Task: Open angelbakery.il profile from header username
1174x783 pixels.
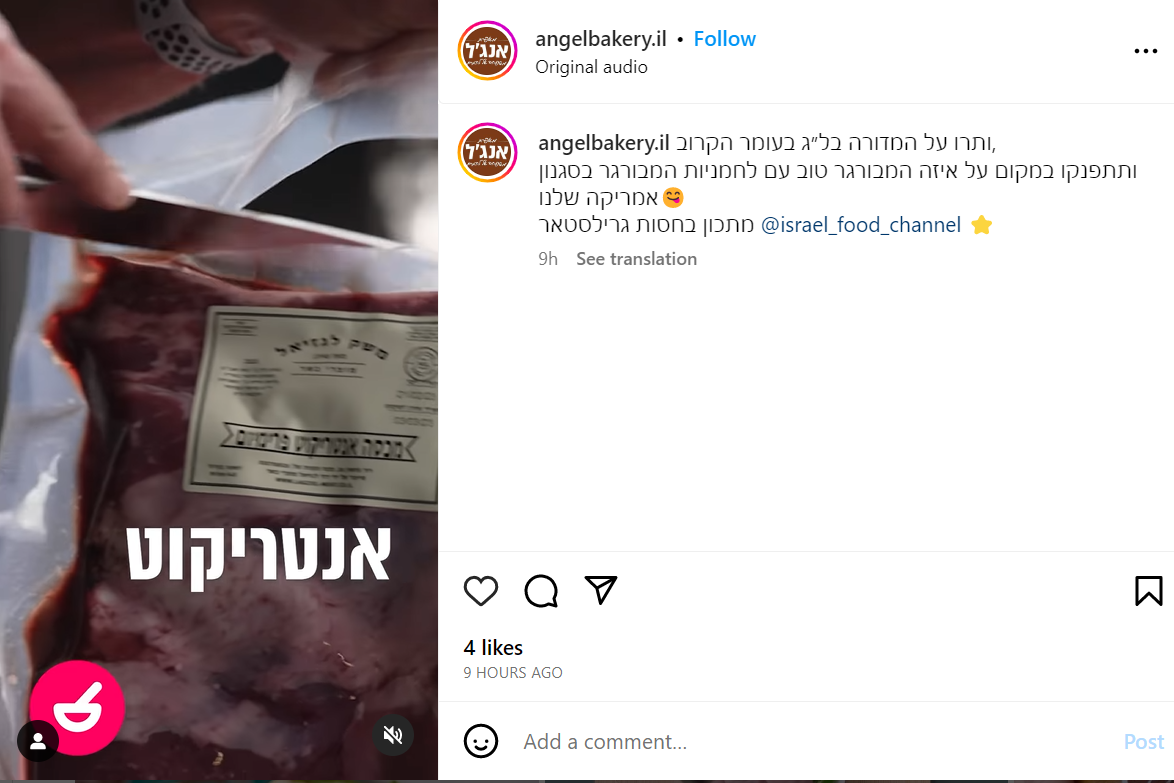Action: point(600,39)
